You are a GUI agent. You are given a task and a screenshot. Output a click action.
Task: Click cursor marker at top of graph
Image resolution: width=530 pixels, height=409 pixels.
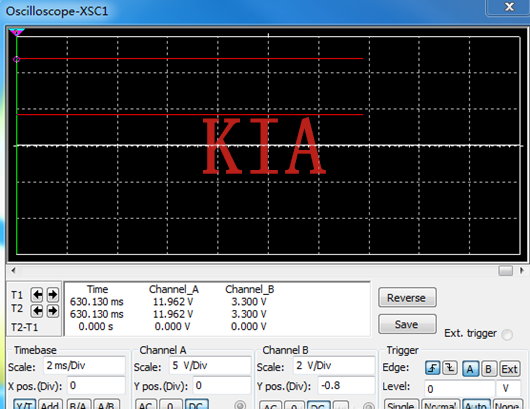pos(16,32)
